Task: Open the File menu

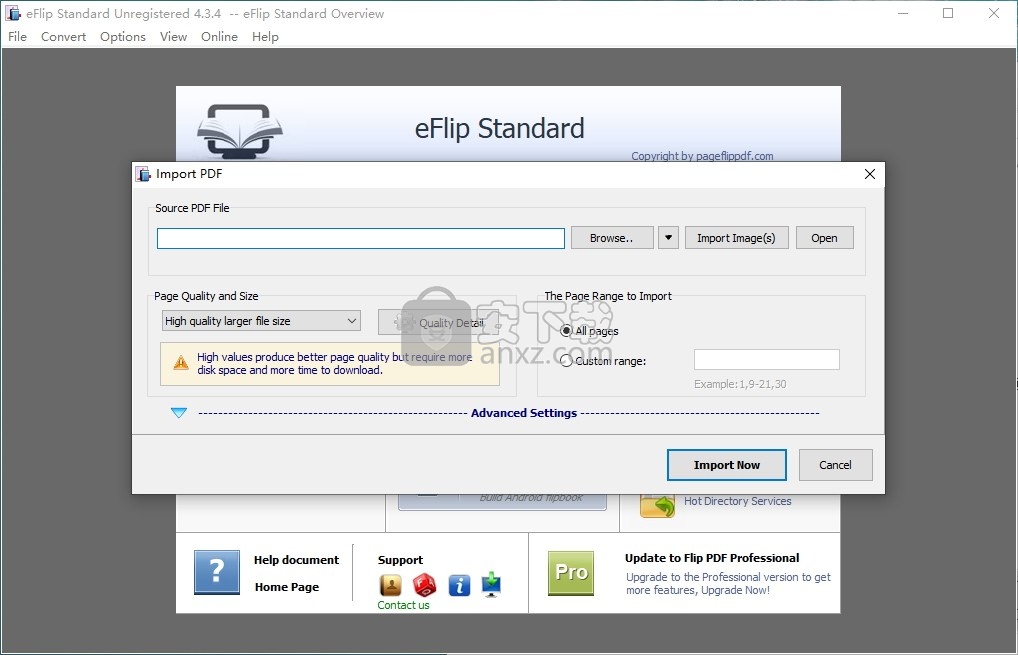Action: coord(18,37)
